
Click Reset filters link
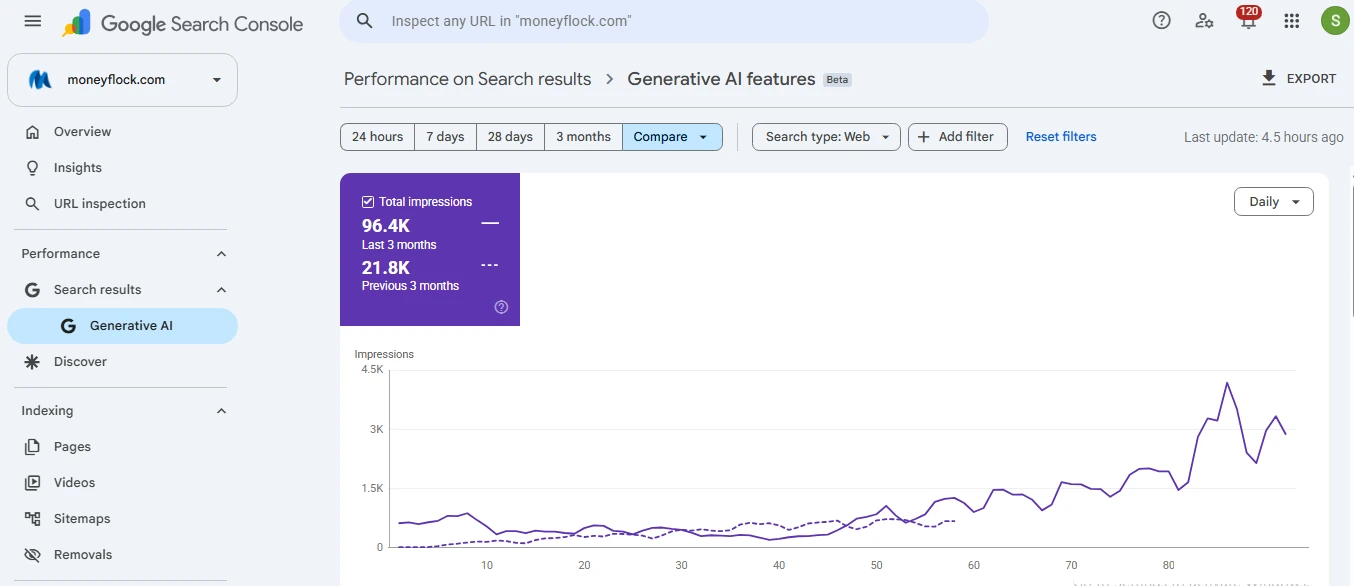[1061, 137]
